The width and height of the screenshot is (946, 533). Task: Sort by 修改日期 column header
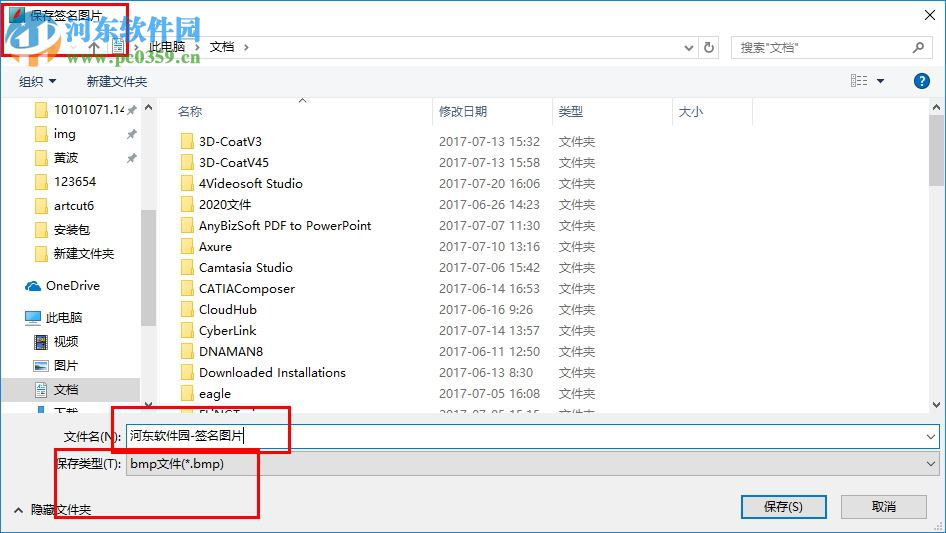pyautogui.click(x=463, y=112)
